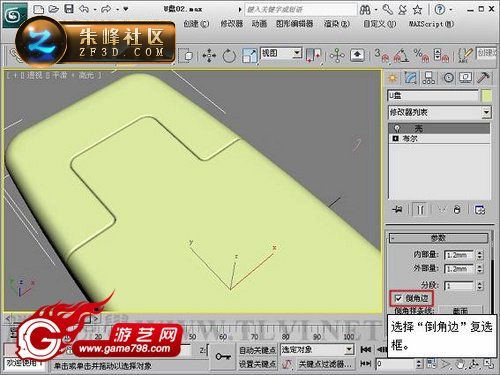500x375 pixels.
Task: Click the Save file icon
Action: pyautogui.click(x=69, y=9)
